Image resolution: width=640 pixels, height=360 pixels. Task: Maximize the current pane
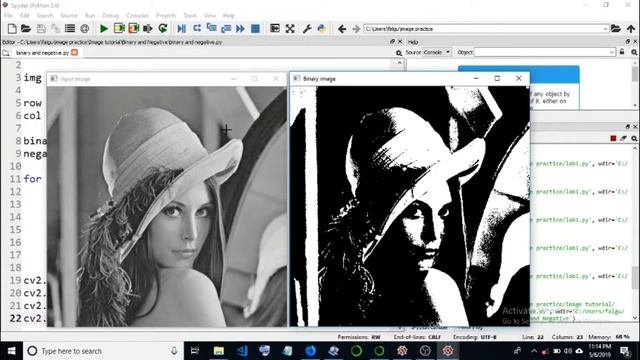tap(275, 29)
